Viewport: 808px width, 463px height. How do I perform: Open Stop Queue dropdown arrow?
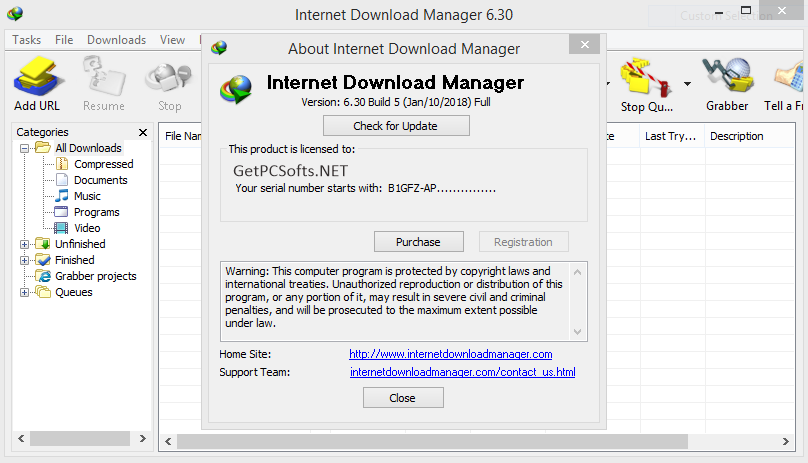(x=687, y=84)
